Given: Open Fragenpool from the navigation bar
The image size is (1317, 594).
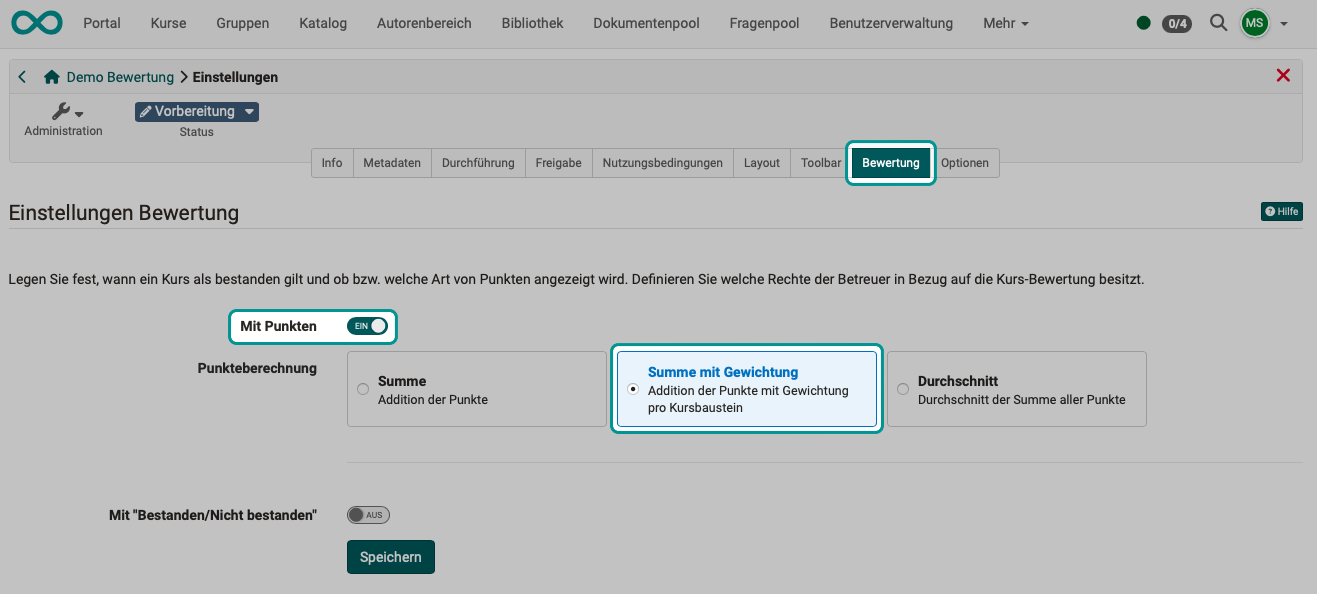Looking at the screenshot, I should click(763, 22).
